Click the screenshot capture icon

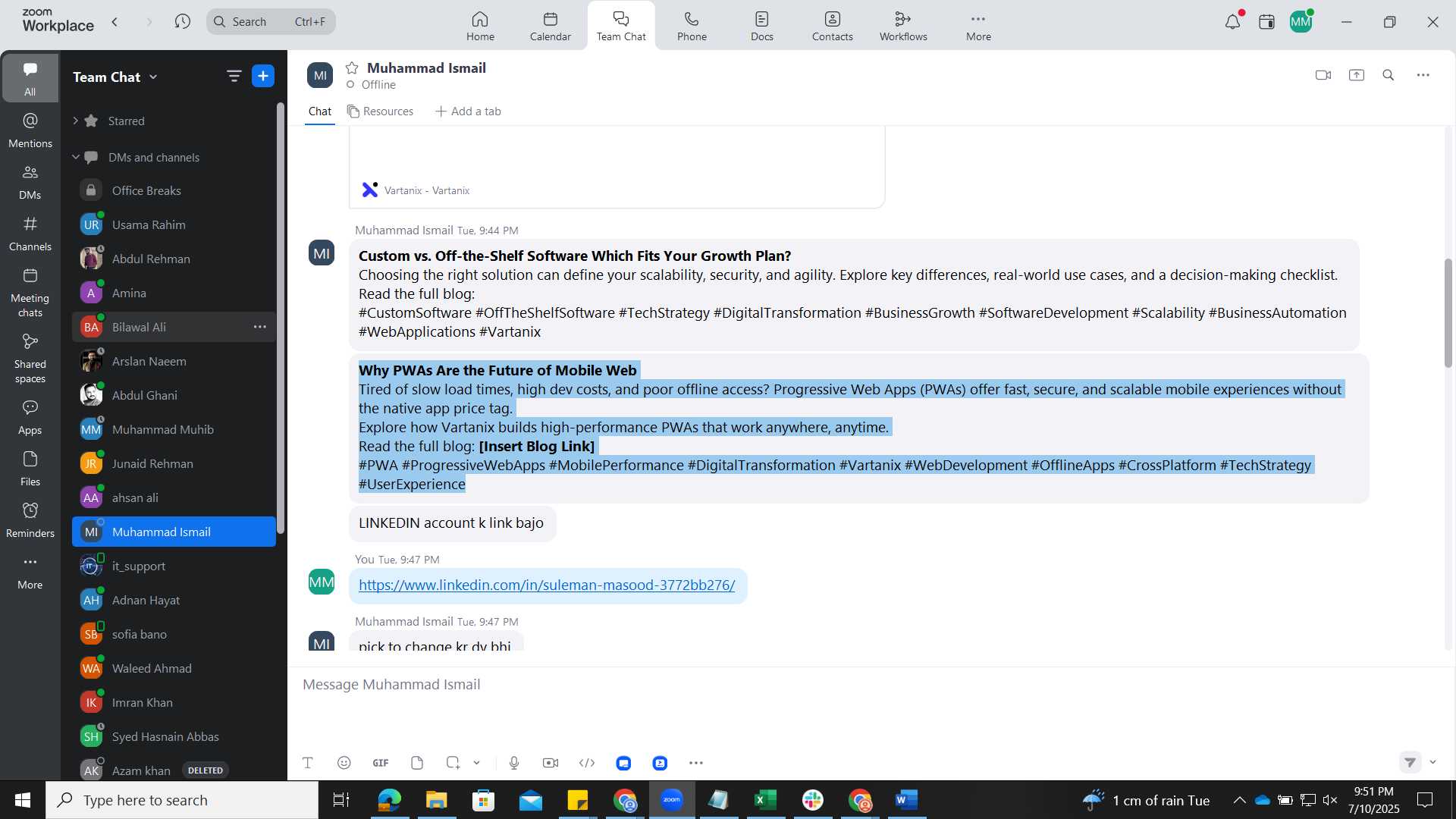[x=453, y=763]
